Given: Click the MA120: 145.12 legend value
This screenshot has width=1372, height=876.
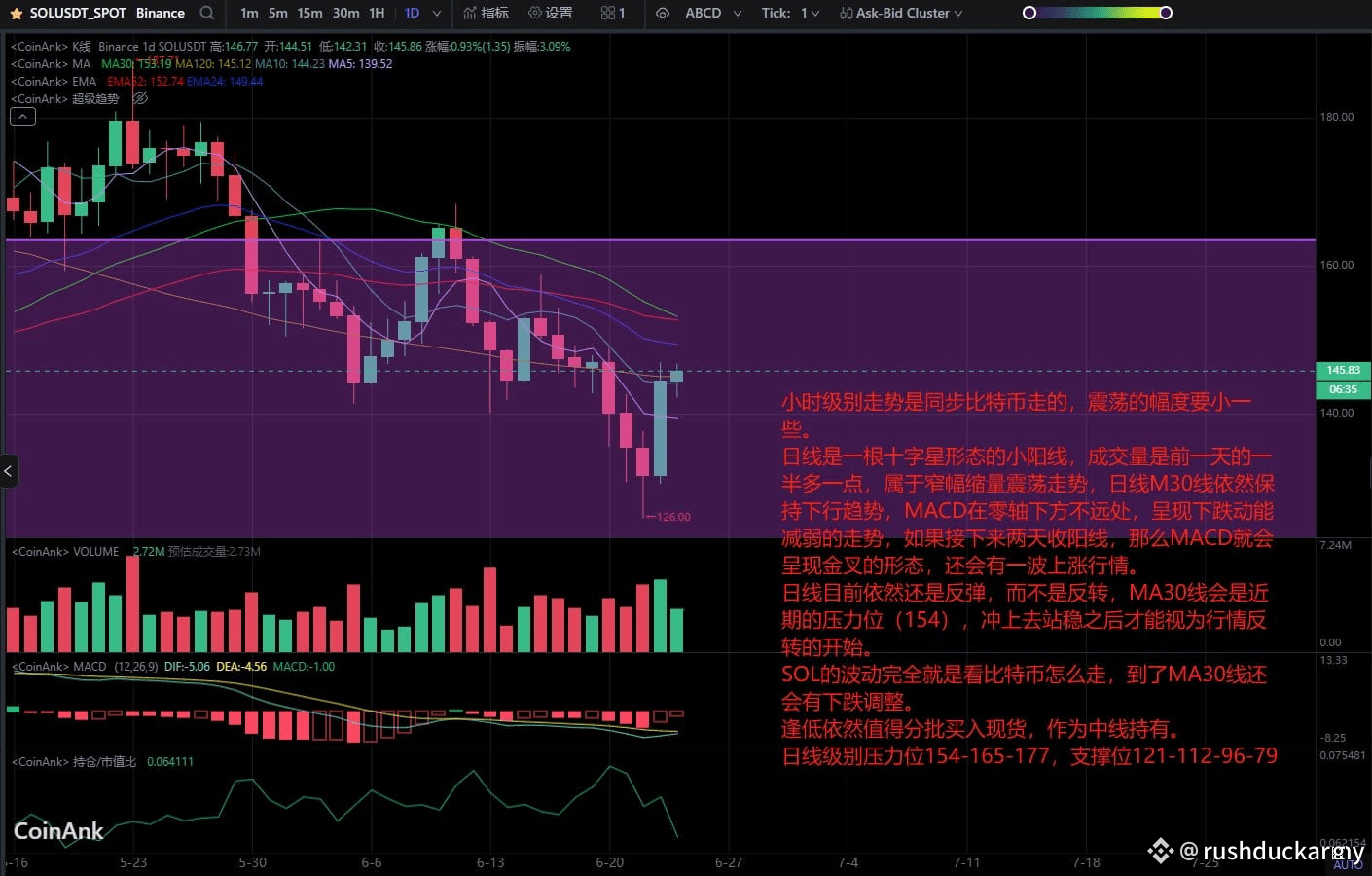Looking at the screenshot, I should coord(213,64).
